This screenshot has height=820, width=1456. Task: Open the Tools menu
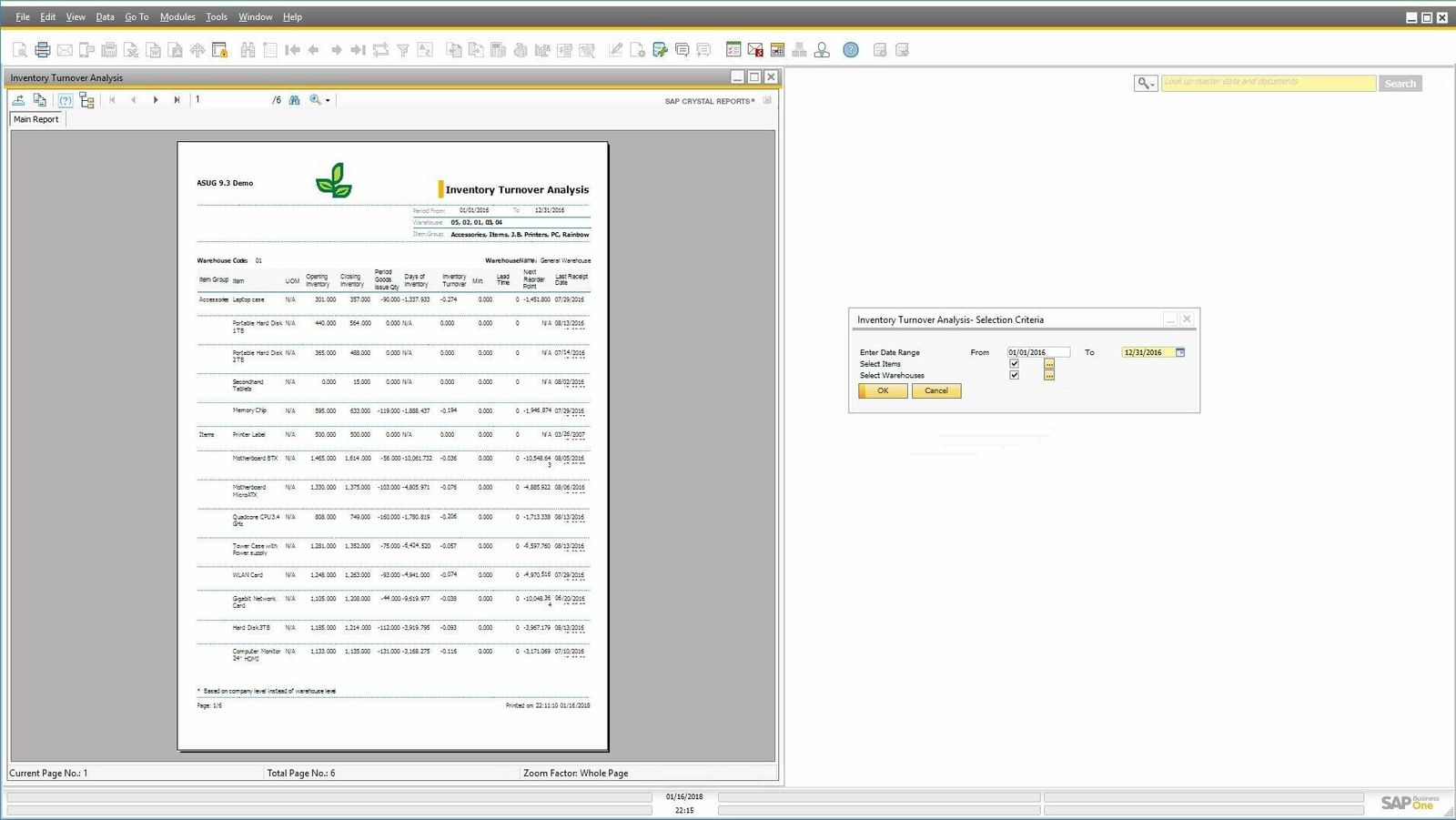tap(217, 16)
